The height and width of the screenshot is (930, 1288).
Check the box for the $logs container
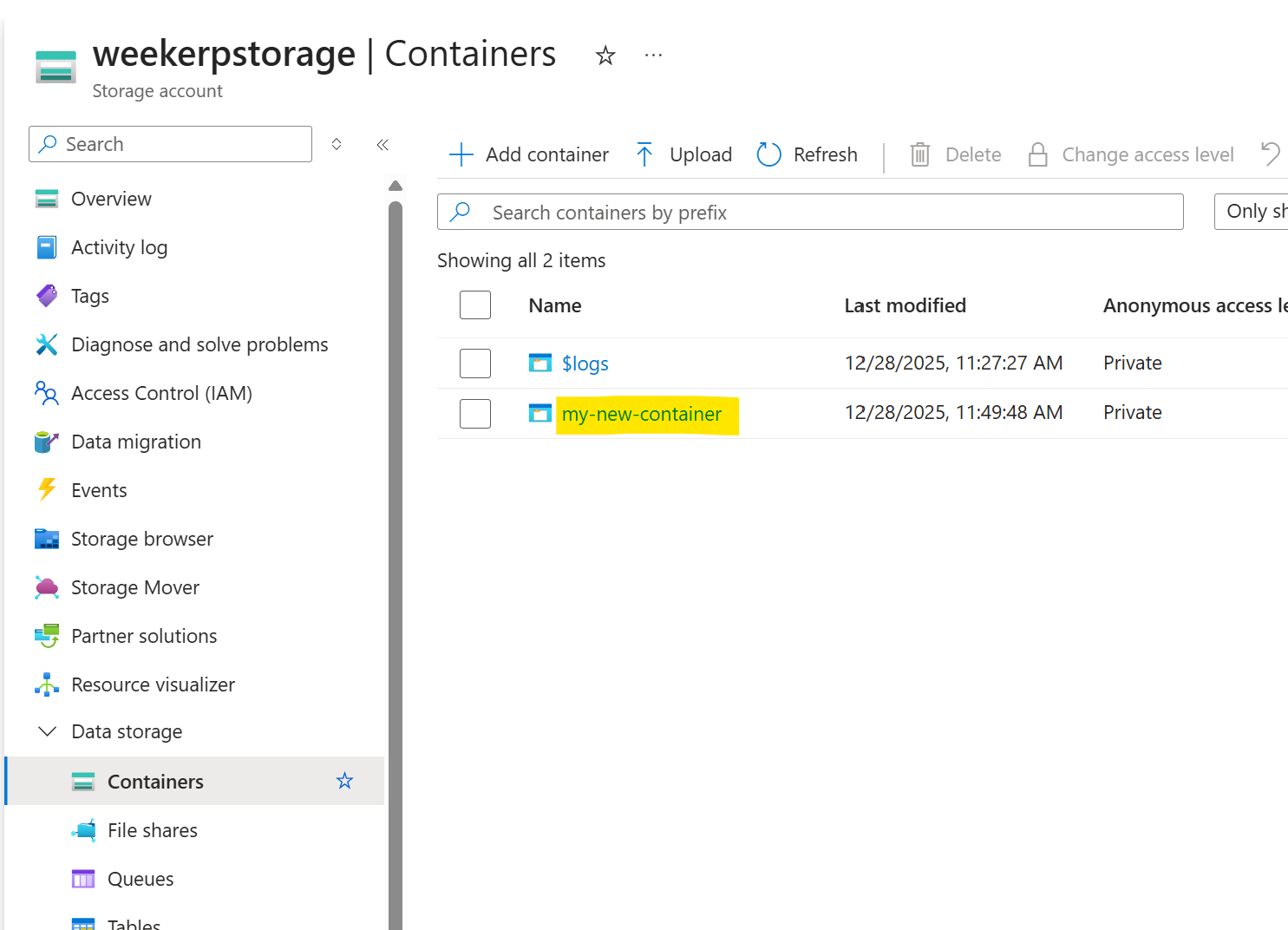[x=475, y=363]
